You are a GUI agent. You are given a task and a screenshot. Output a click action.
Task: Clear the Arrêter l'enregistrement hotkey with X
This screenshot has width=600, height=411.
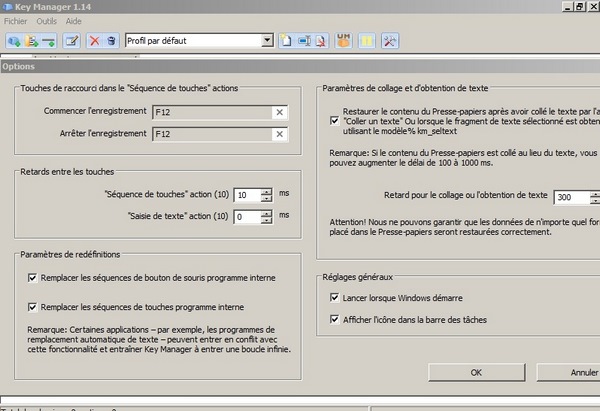(x=280, y=134)
